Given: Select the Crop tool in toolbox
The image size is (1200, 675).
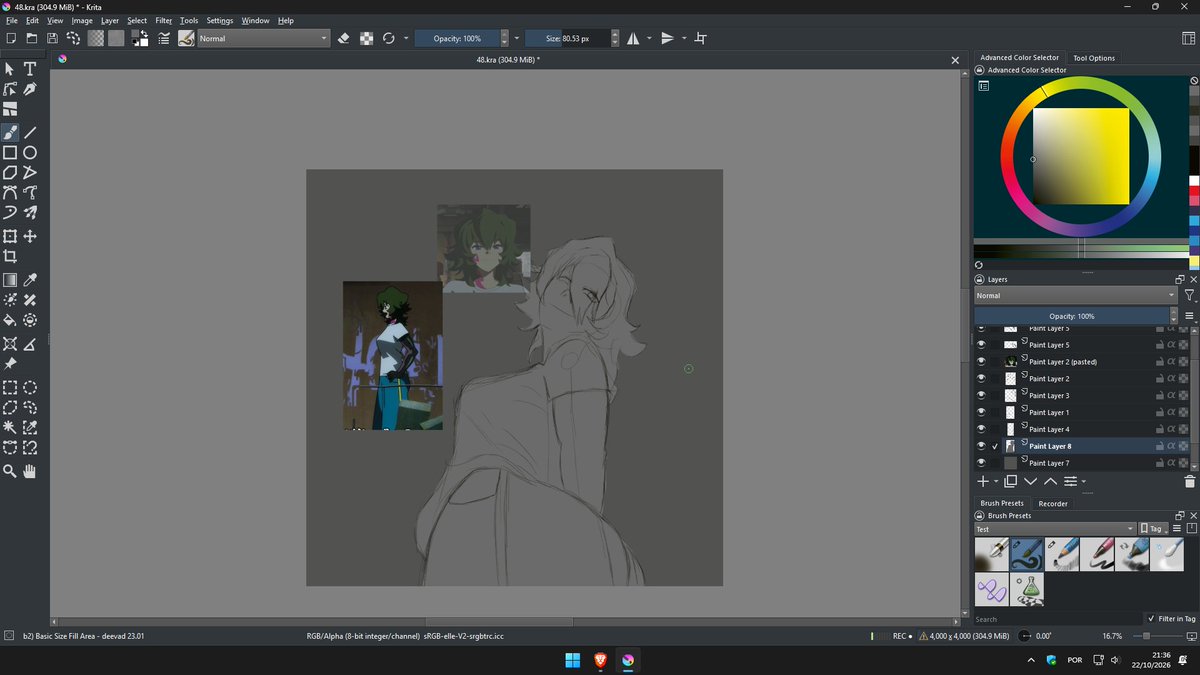Looking at the screenshot, I should coord(10,256).
